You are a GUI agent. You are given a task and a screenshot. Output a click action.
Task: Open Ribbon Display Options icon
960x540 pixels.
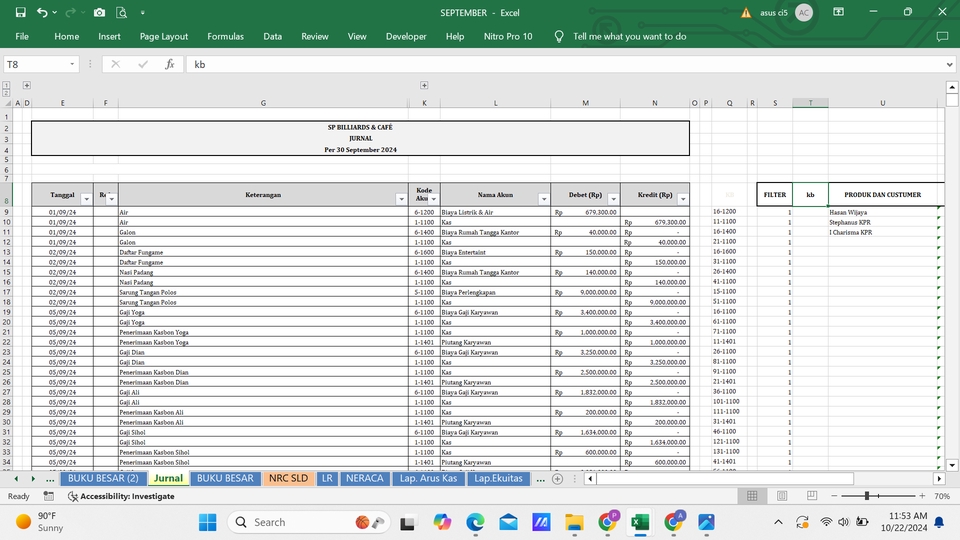839,12
